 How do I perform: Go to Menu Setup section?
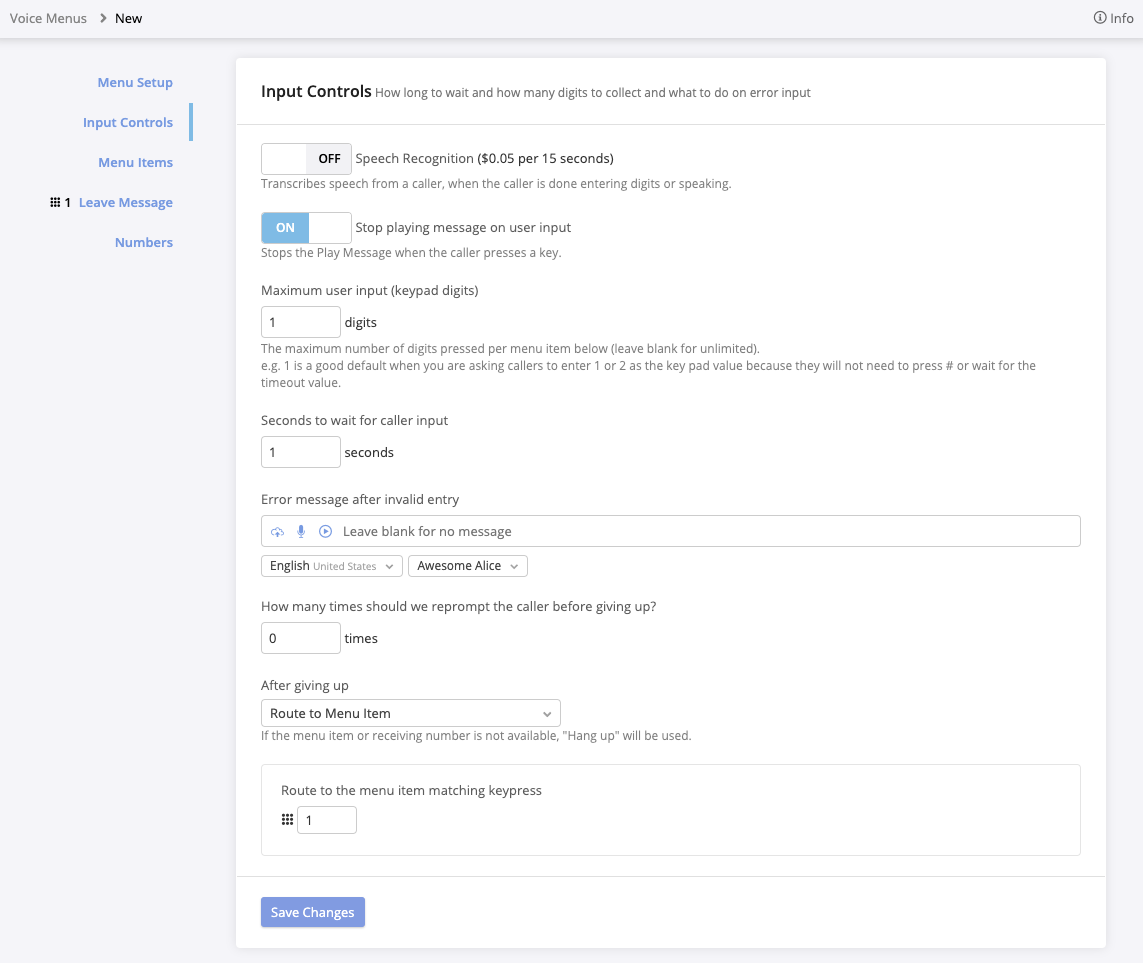tap(135, 83)
